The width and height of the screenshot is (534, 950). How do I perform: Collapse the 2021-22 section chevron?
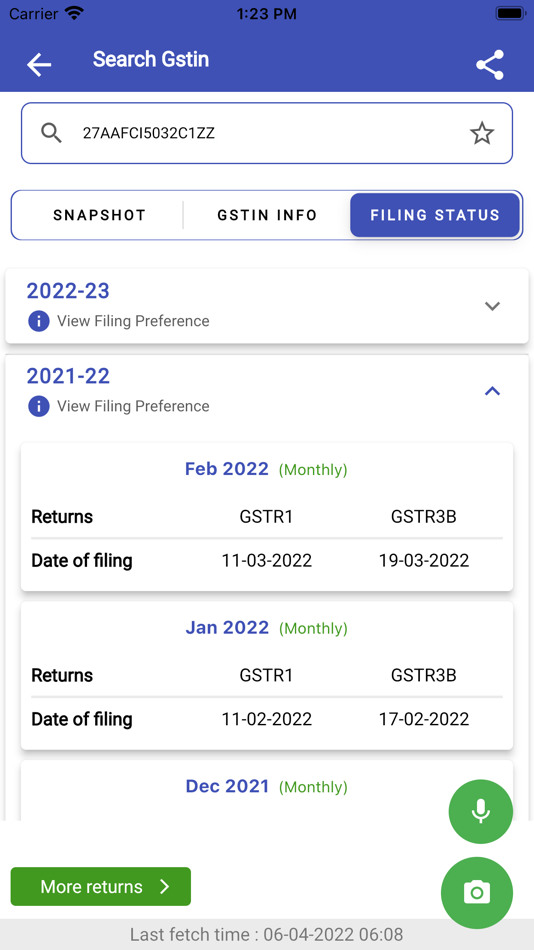tap(493, 391)
